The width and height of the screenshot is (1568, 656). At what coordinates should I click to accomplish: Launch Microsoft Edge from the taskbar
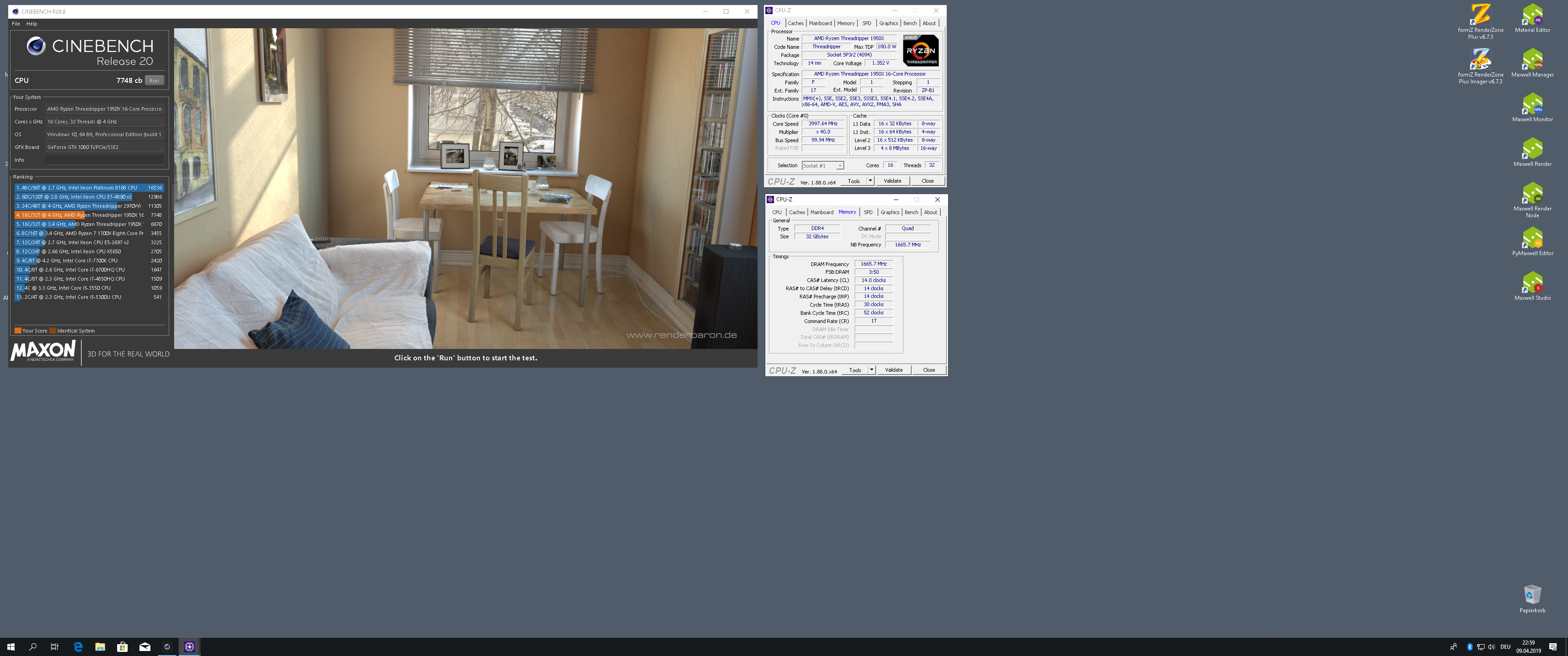click(78, 647)
